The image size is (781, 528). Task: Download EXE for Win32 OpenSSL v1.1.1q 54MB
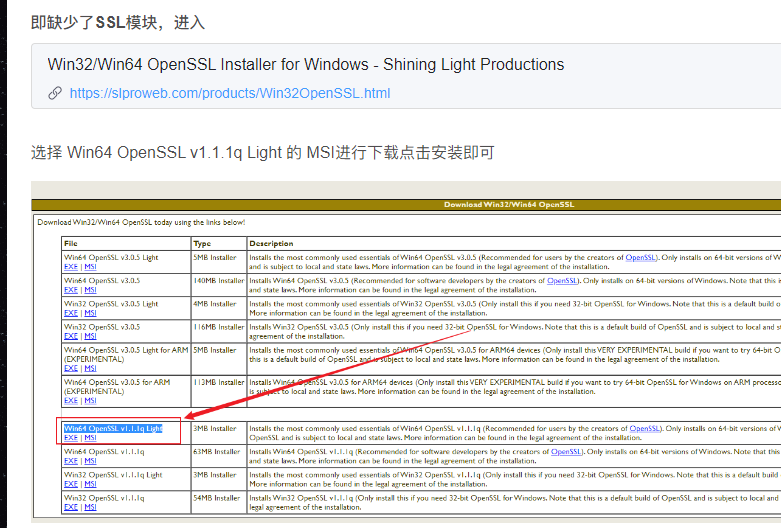tap(71, 507)
